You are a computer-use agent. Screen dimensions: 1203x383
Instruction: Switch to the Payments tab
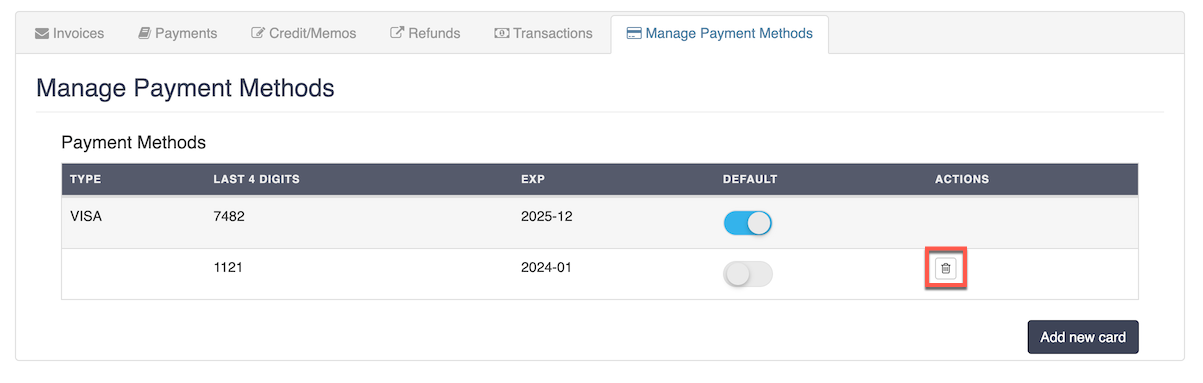(177, 33)
